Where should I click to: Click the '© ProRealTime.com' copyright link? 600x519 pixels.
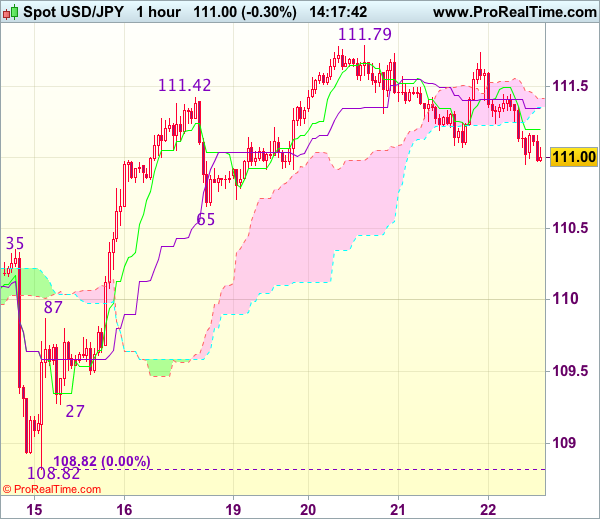(52, 489)
